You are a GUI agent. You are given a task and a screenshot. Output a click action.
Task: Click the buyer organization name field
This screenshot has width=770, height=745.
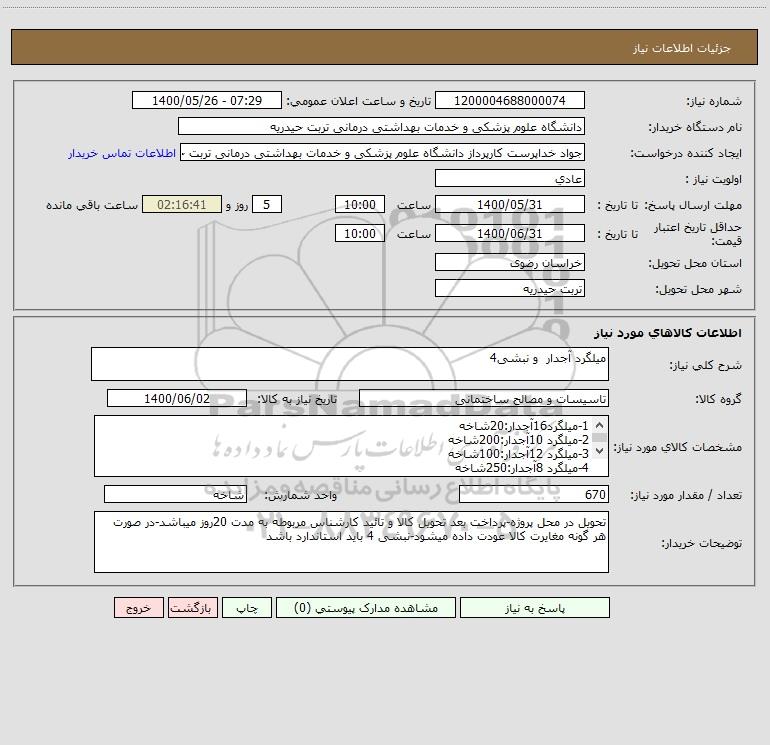pyautogui.click(x=381, y=126)
